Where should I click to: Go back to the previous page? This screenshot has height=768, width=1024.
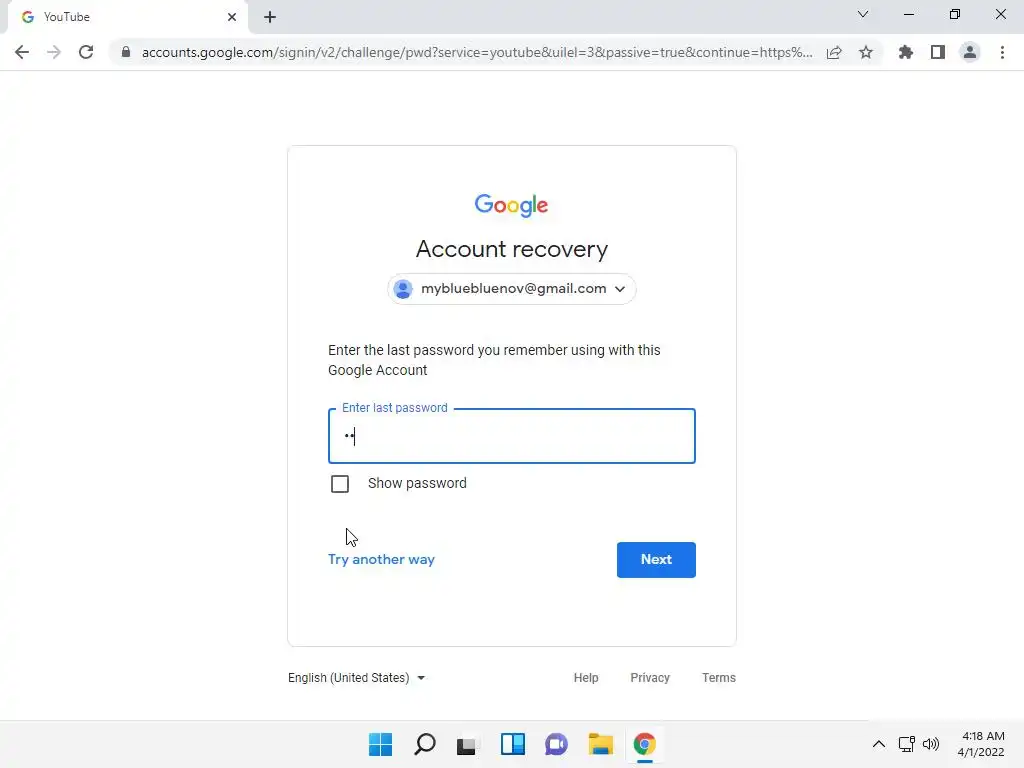pyautogui.click(x=22, y=52)
